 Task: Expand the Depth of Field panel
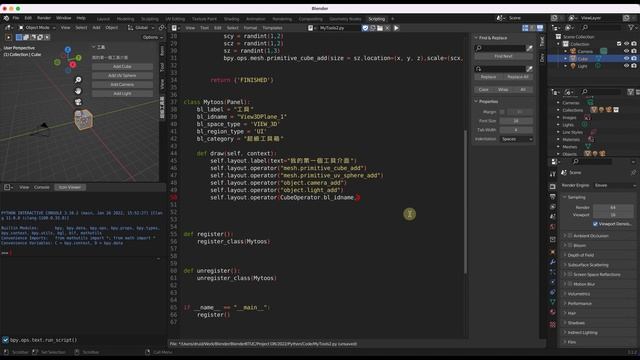click(580, 255)
